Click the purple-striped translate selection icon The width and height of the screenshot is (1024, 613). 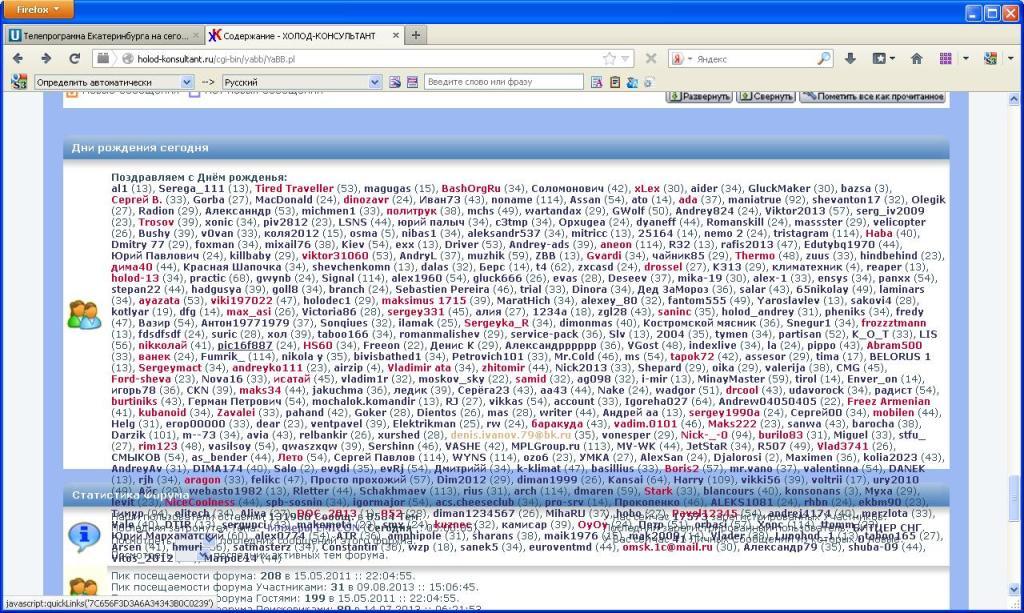[412, 82]
